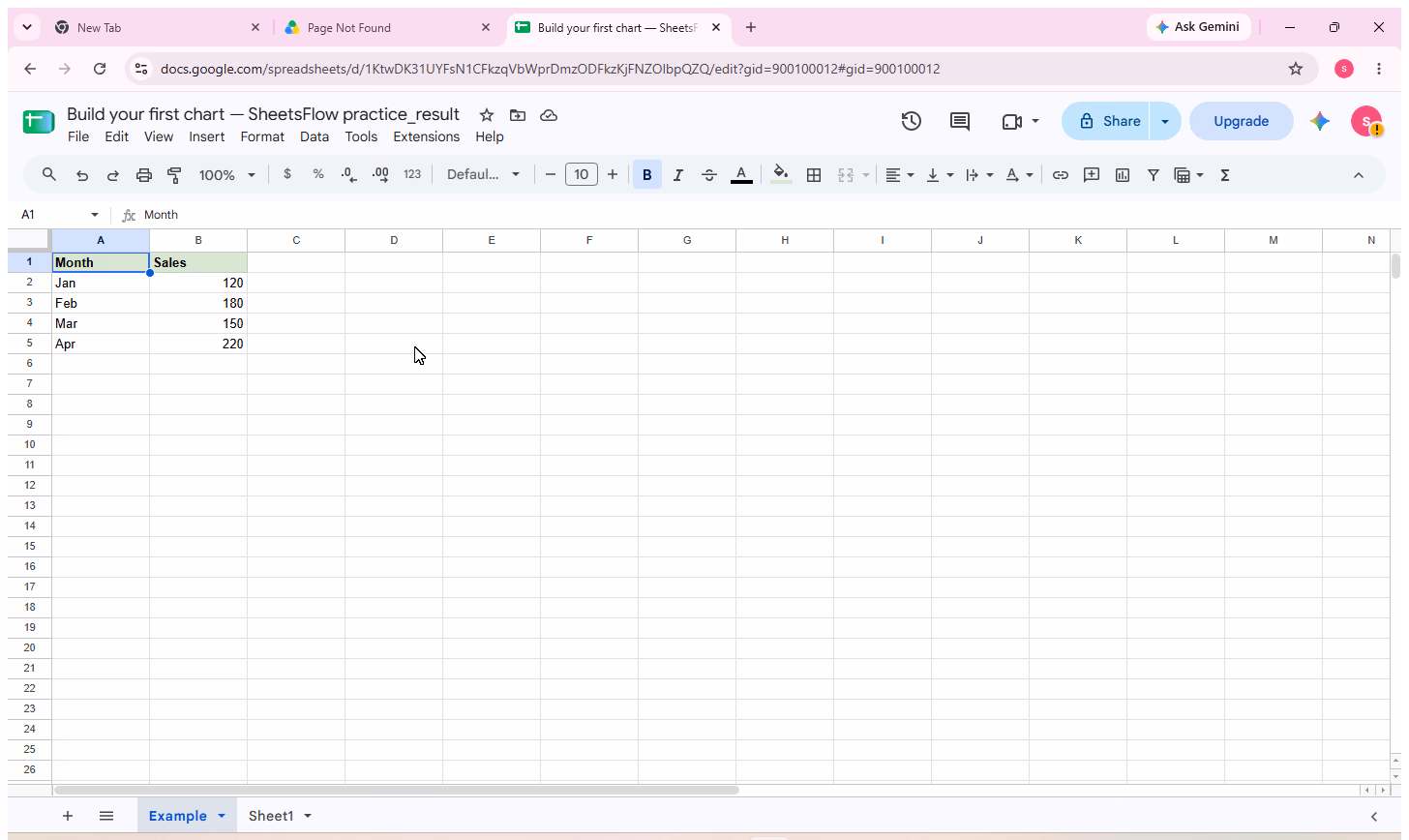Screen dimensions: 1409x840
Task: Decrease decimal places
Action: pos(349,175)
